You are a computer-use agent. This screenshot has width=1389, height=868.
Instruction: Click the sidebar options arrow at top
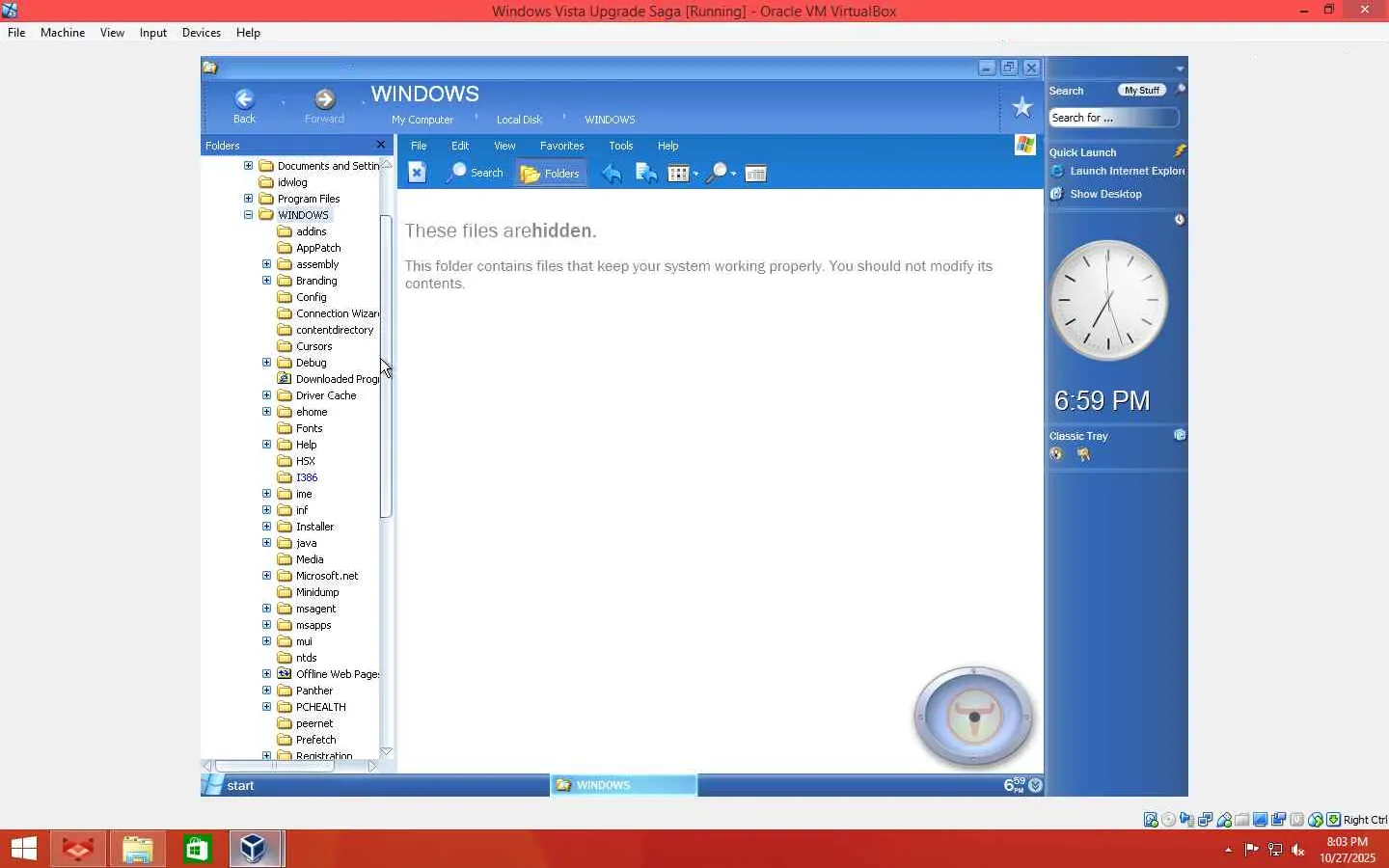click(1180, 68)
